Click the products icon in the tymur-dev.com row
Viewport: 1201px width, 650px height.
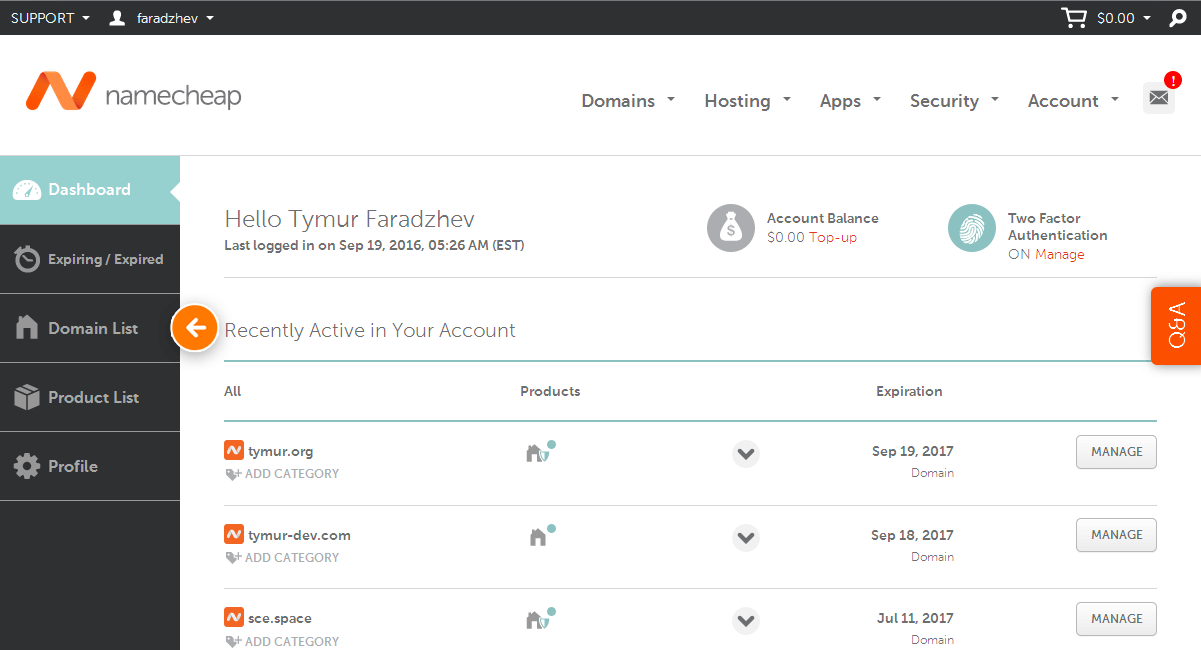tap(540, 536)
